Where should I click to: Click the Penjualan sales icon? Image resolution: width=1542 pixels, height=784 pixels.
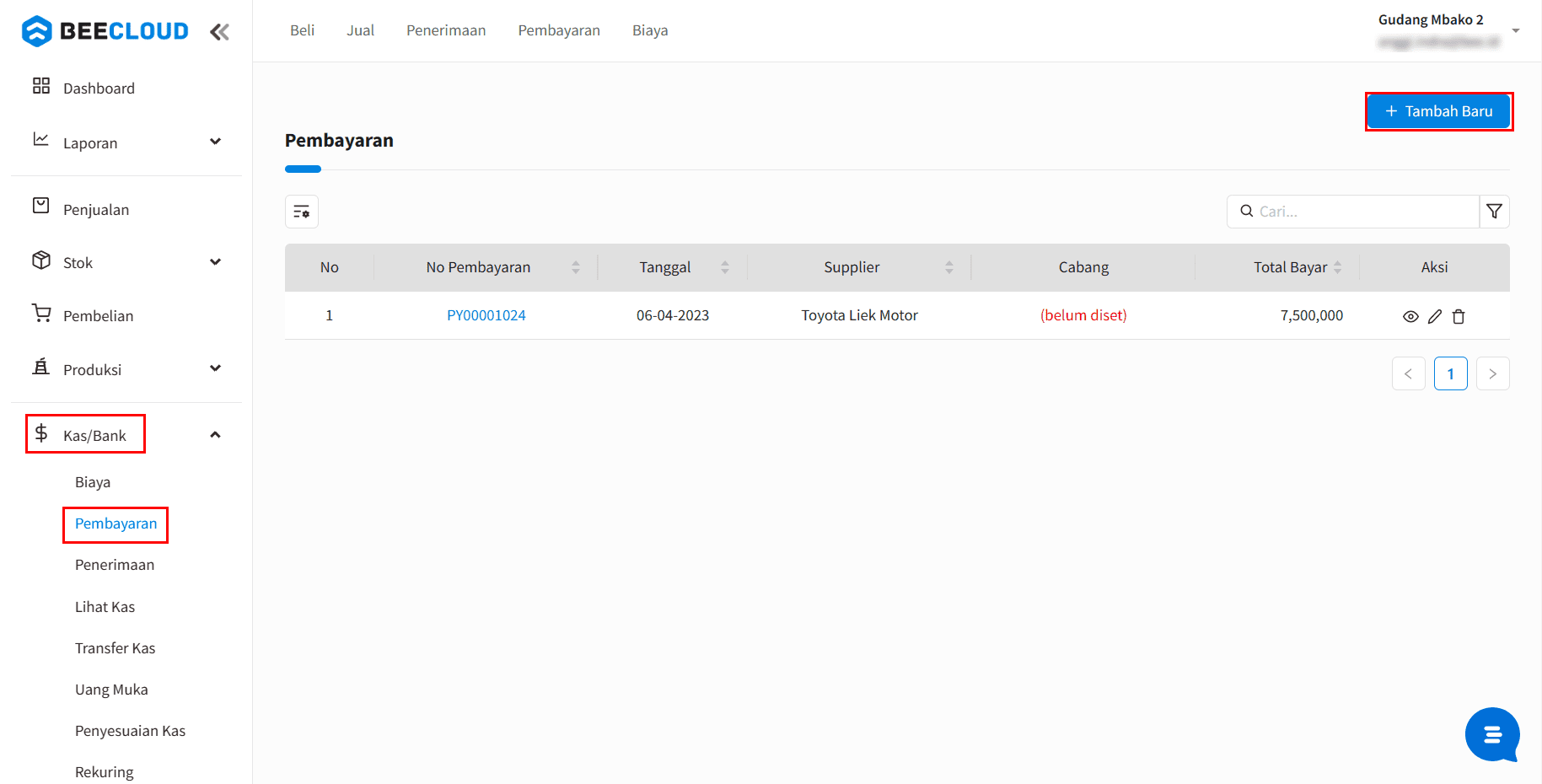coord(40,206)
